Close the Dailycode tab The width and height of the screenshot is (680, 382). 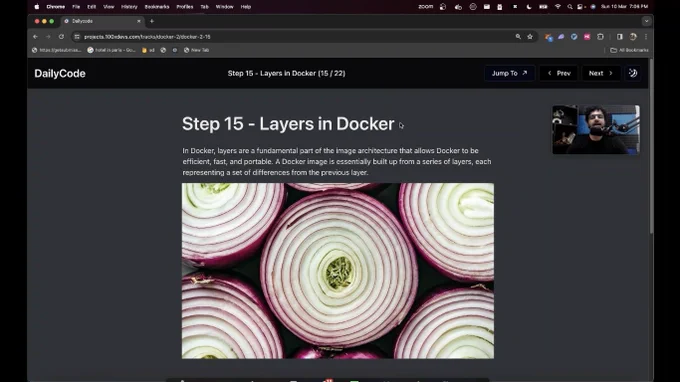click(x=139, y=21)
